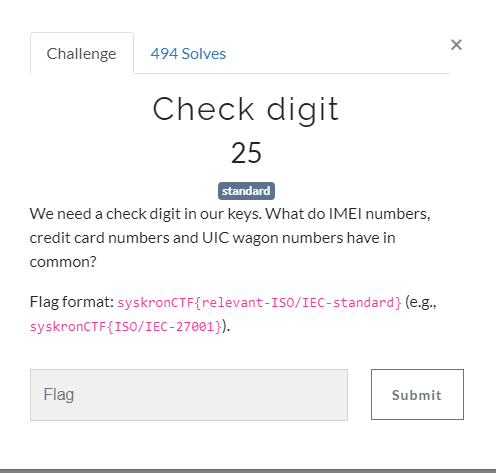The width and height of the screenshot is (496, 473).
Task: Click the "What do" words in the description
Action: (296, 214)
